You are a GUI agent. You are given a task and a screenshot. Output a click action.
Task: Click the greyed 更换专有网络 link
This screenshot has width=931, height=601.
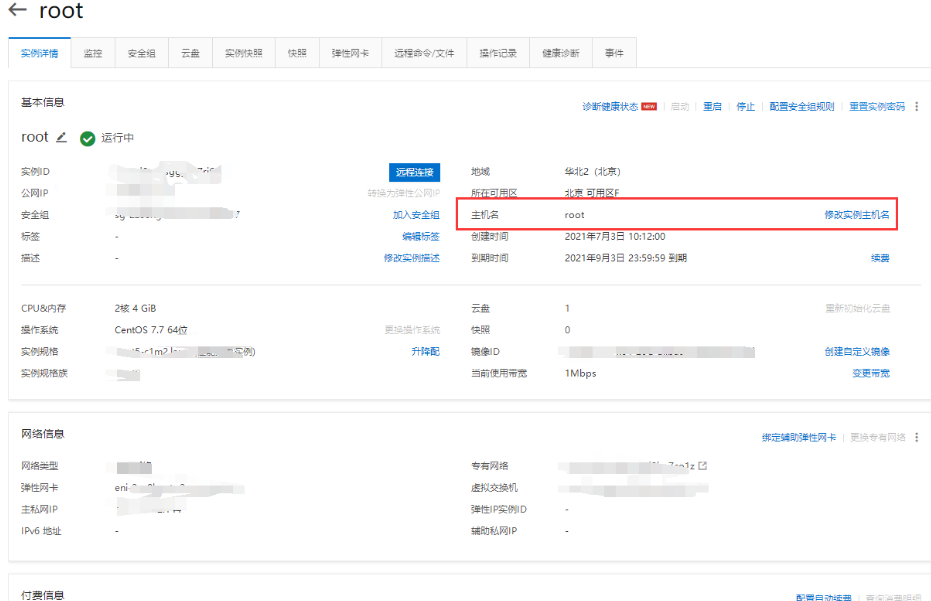(878, 437)
